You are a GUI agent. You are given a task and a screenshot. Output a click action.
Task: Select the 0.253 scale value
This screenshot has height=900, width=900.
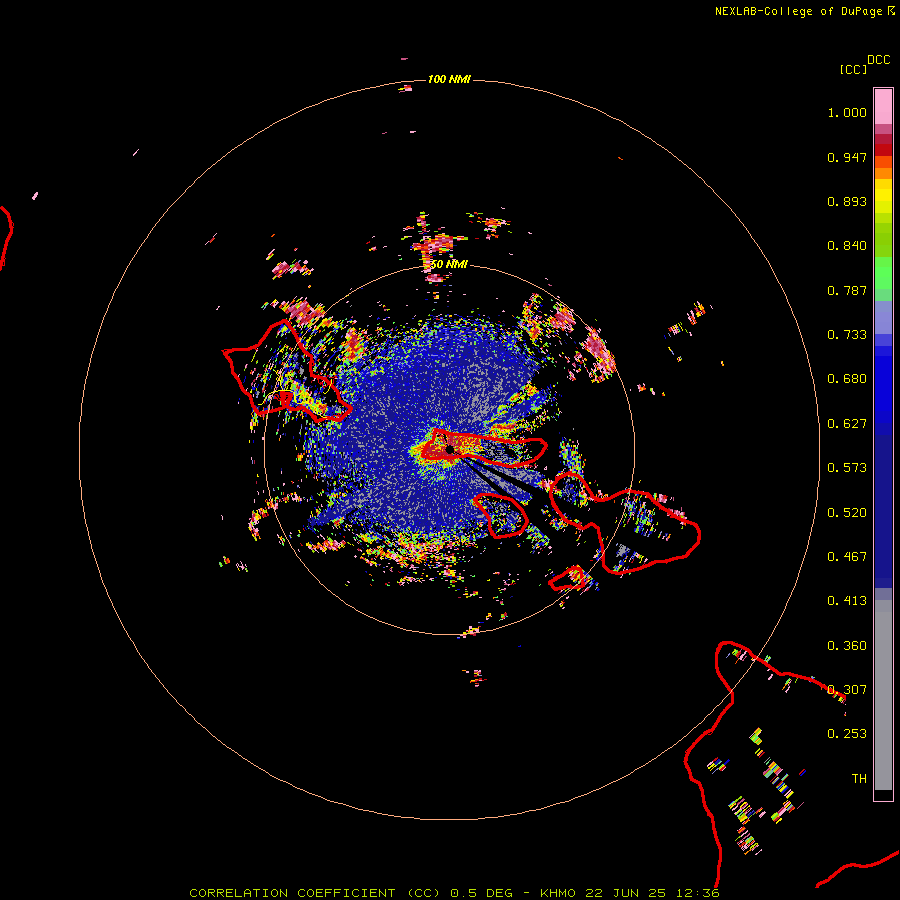click(x=847, y=734)
